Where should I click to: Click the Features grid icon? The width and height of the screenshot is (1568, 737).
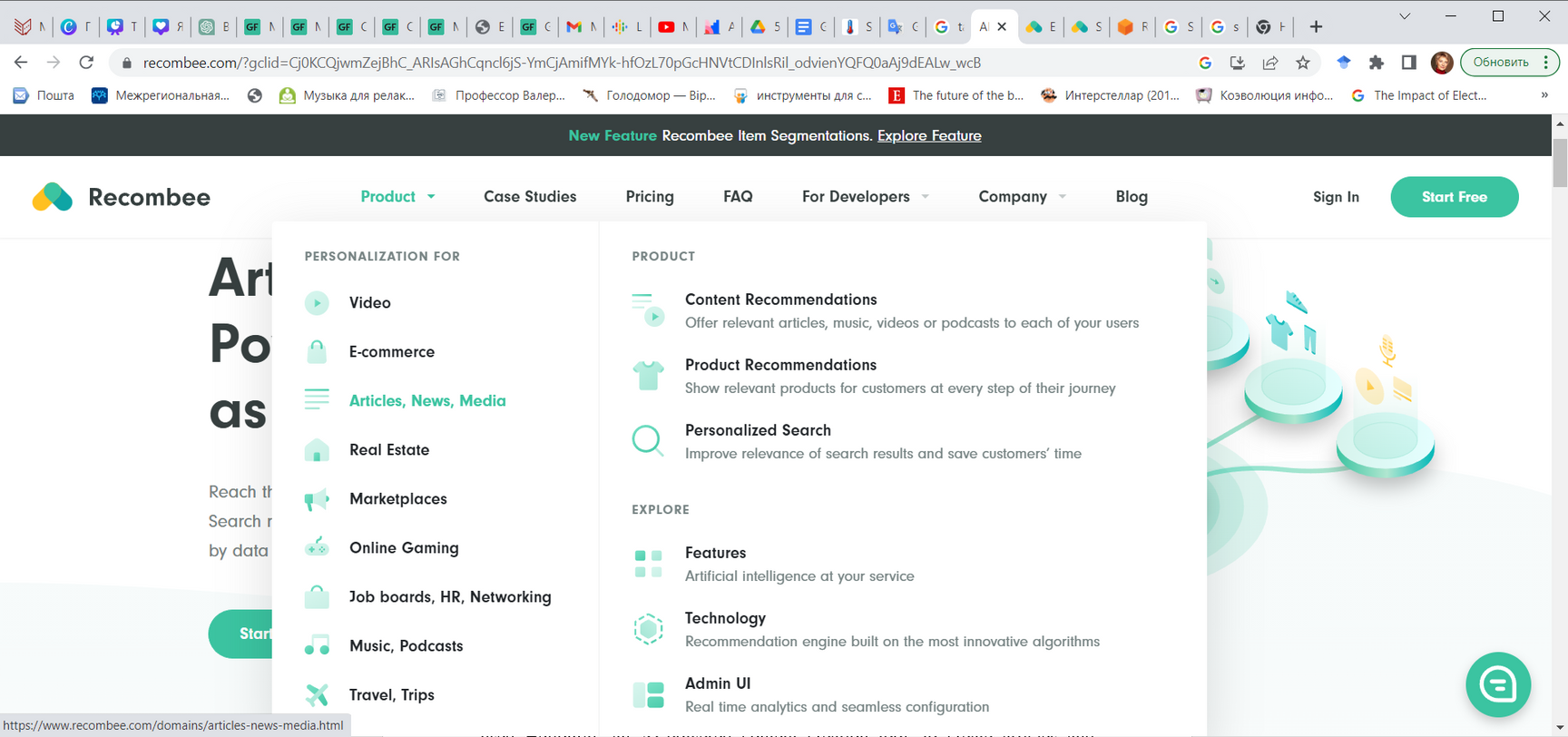point(648,563)
